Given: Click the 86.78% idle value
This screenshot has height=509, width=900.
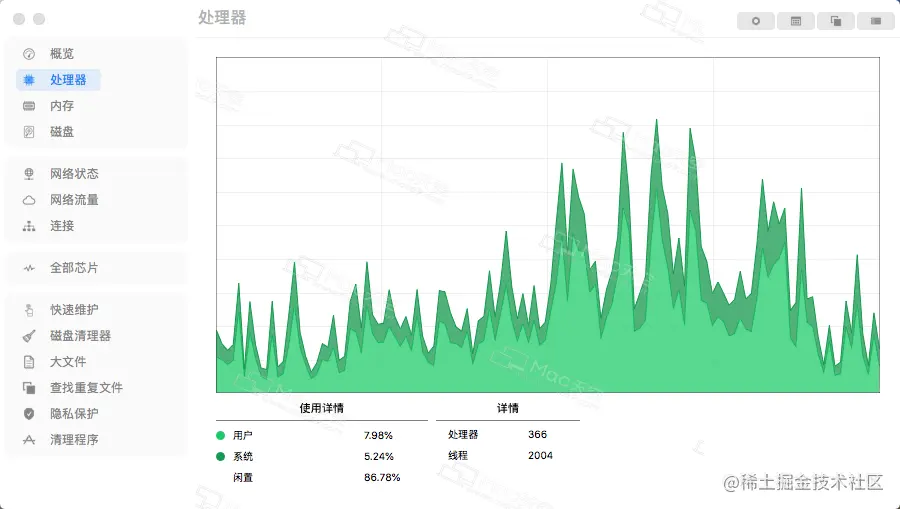Looking at the screenshot, I should (382, 477).
